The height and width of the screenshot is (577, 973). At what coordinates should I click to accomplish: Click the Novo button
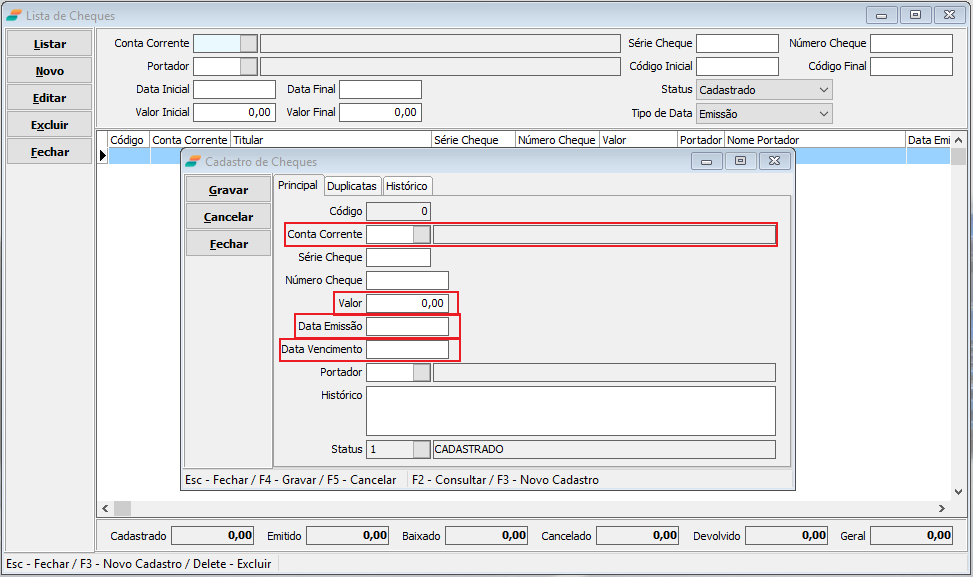[50, 71]
